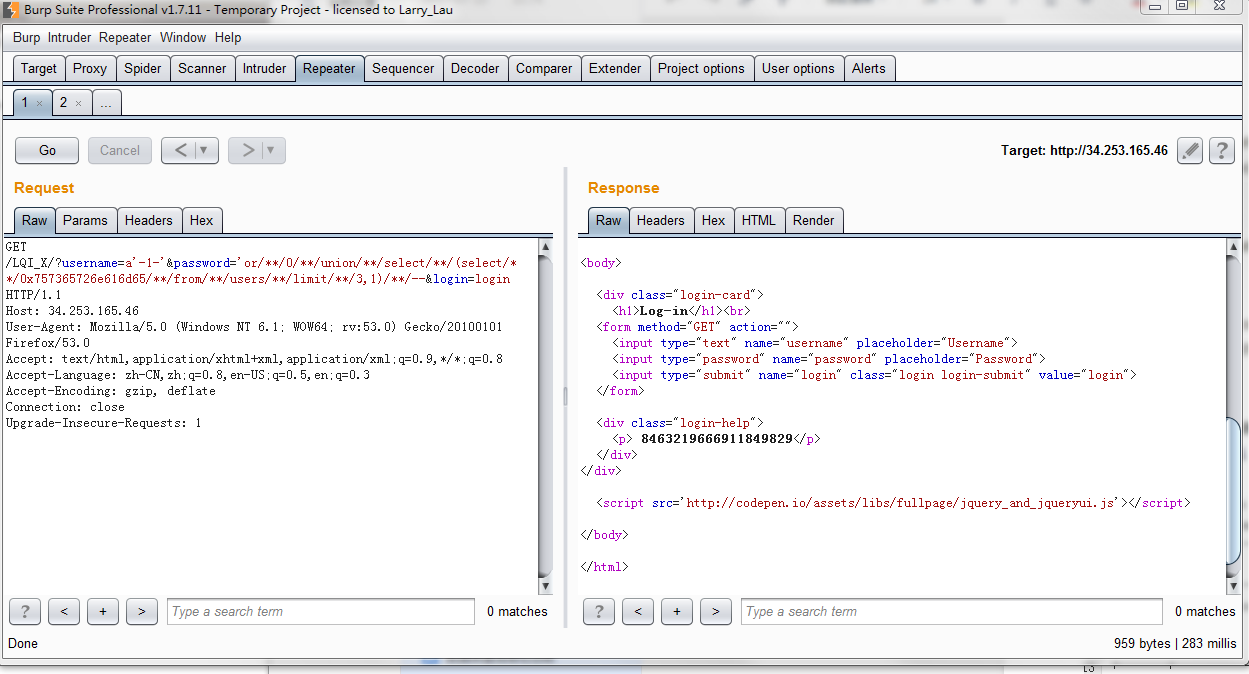Open the Intruder menu
Image resolution: width=1249 pixels, height=674 pixels.
(x=69, y=37)
